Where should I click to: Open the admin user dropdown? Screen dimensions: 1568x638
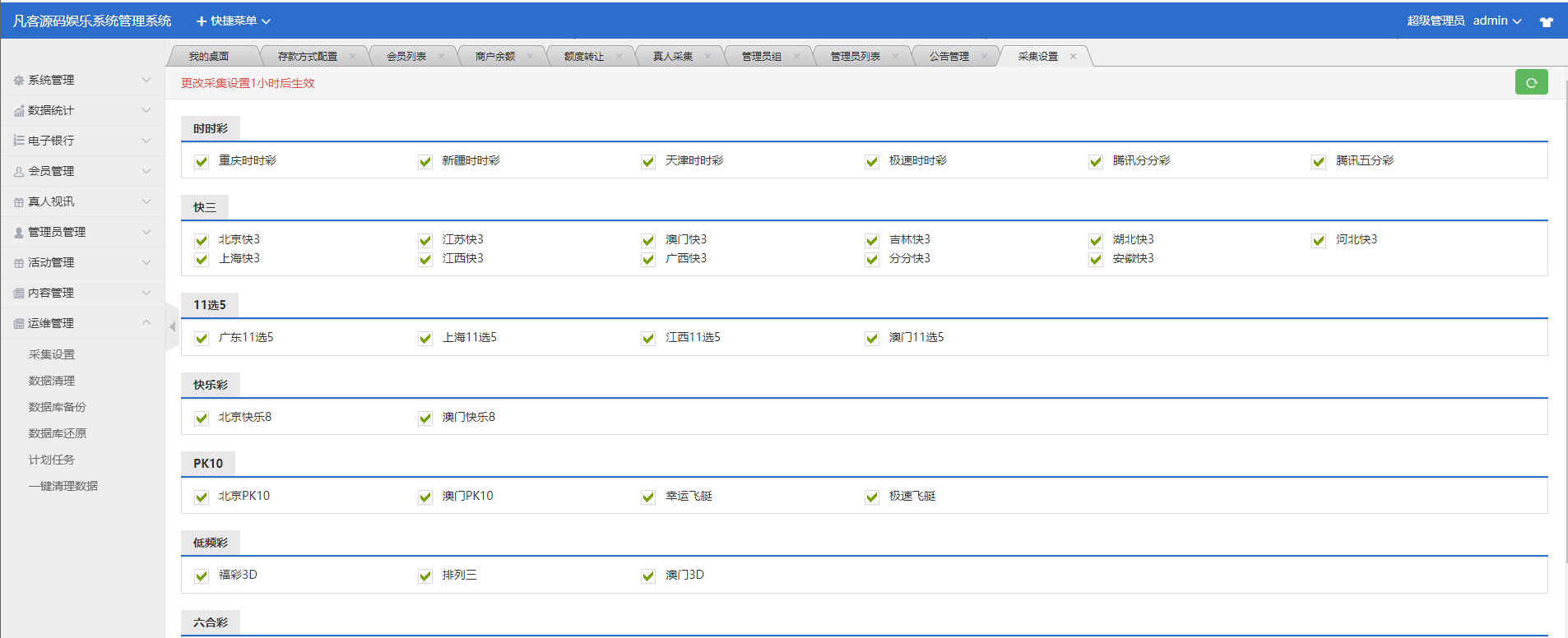1496,21
